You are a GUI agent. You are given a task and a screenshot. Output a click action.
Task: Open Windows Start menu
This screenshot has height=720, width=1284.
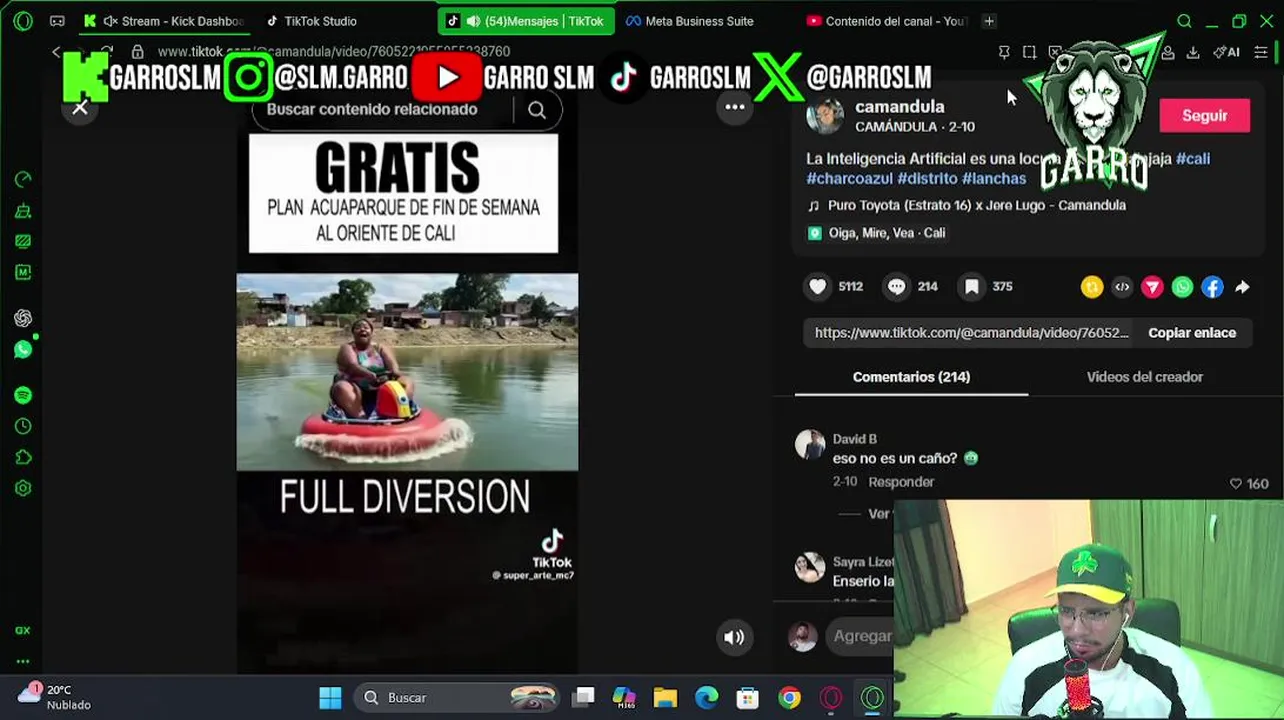330,697
